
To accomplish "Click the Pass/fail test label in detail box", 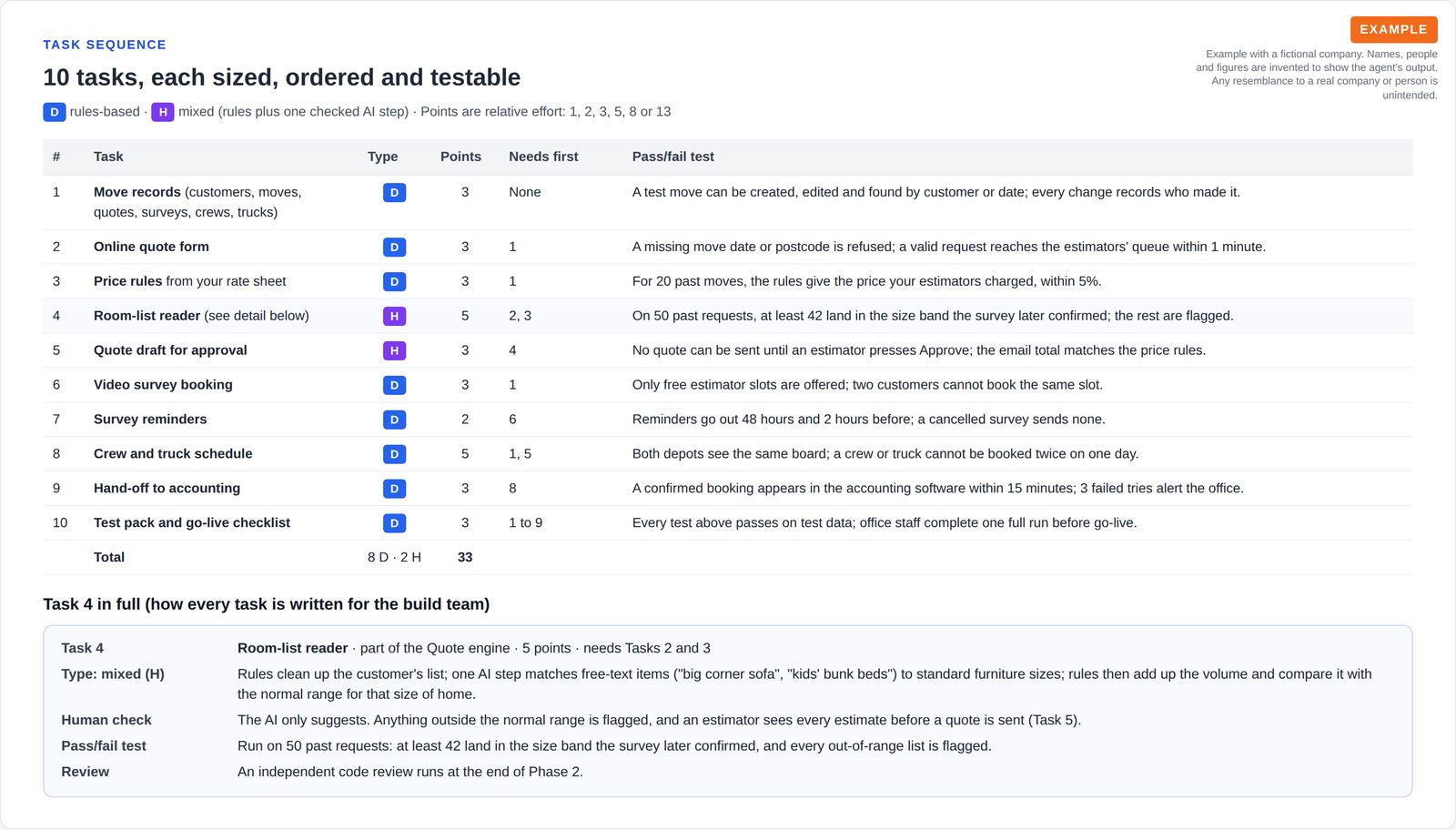I will (x=103, y=746).
